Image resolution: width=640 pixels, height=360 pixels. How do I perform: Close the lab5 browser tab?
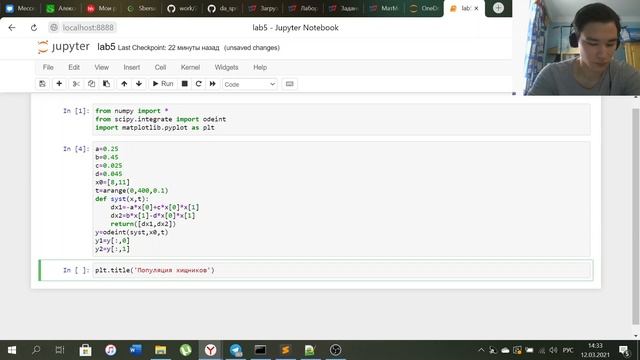476,8
